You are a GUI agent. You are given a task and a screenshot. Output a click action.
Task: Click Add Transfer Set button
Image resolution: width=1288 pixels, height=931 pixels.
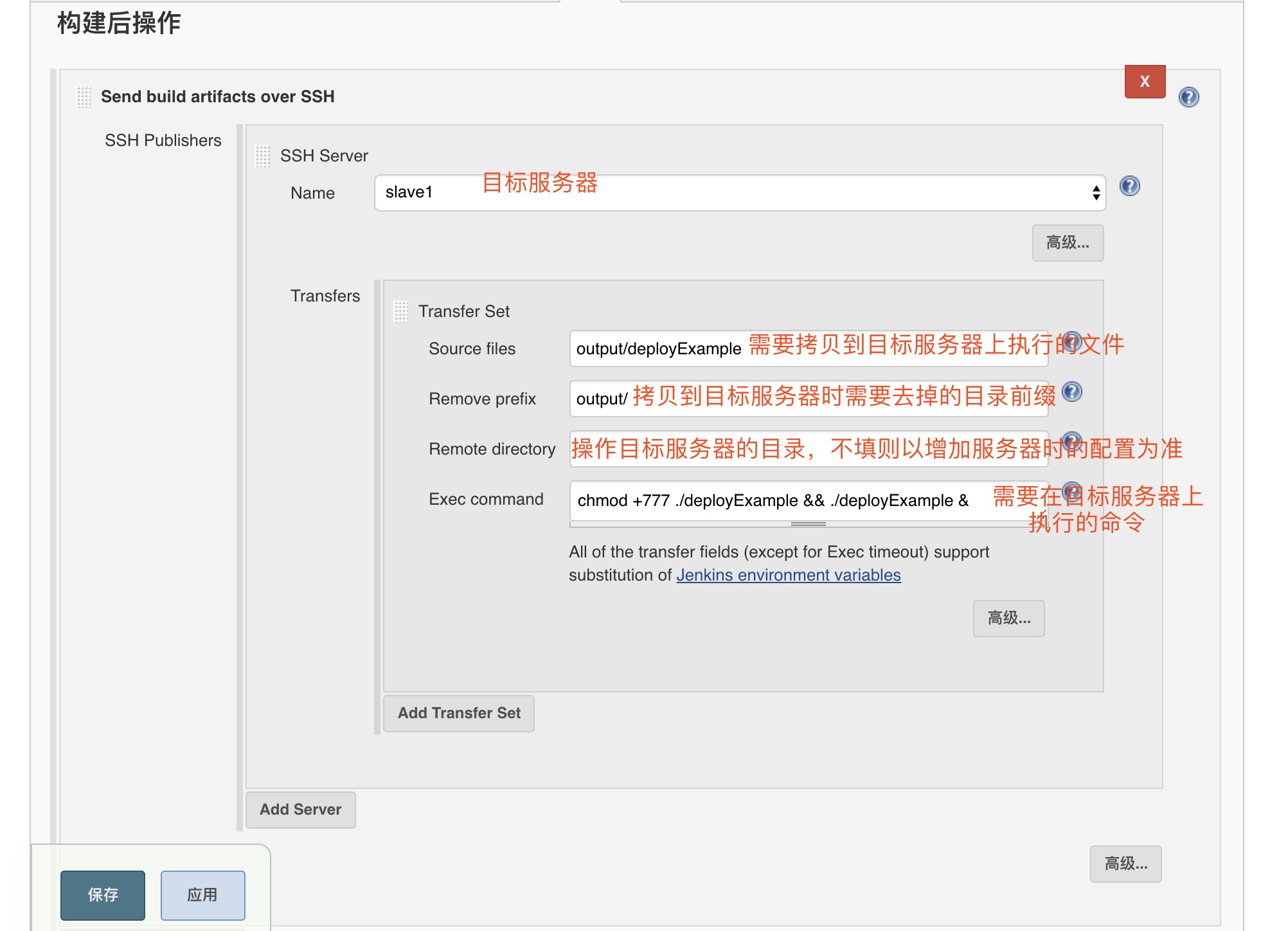(458, 713)
